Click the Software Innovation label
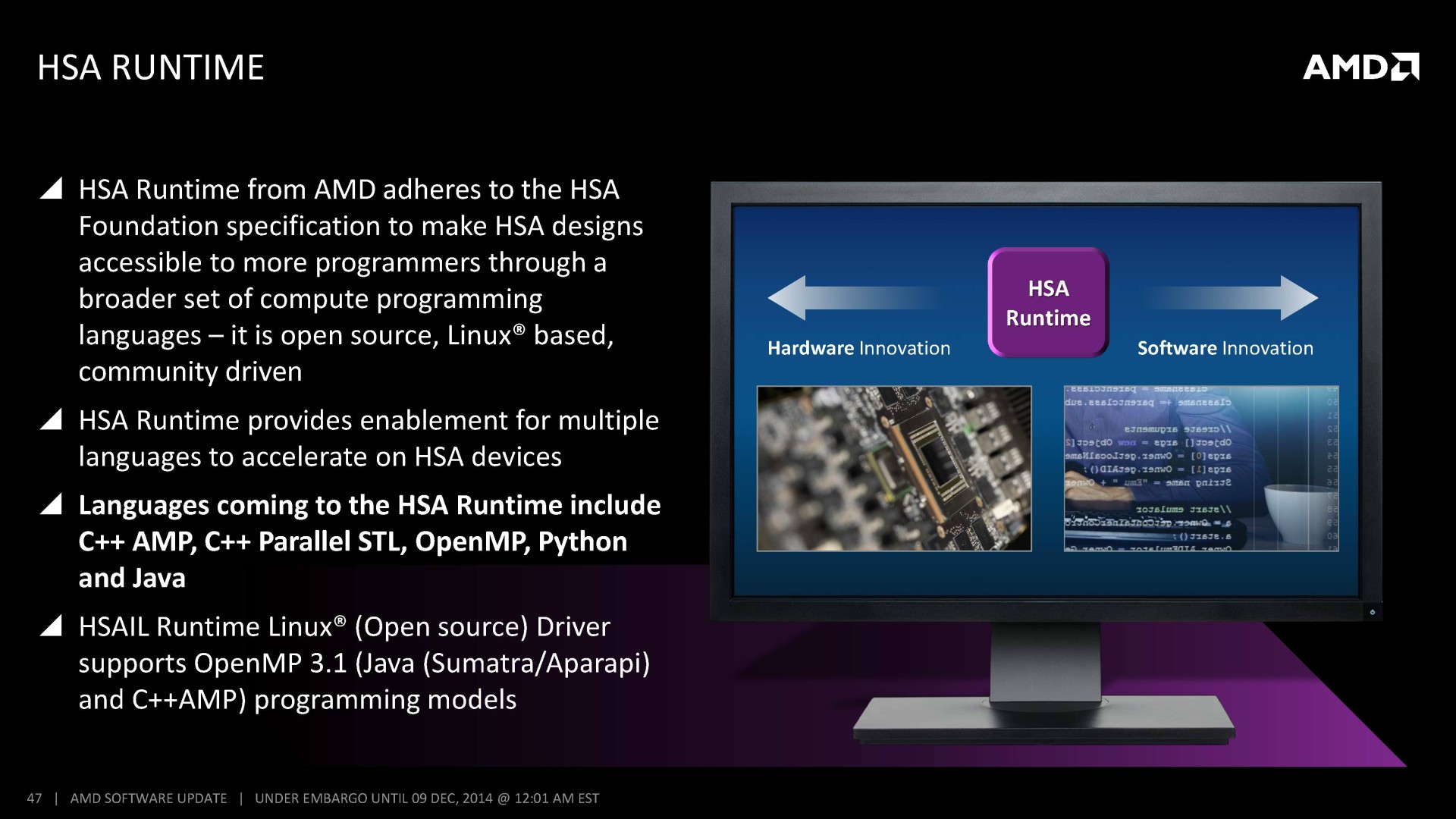 (x=1225, y=348)
